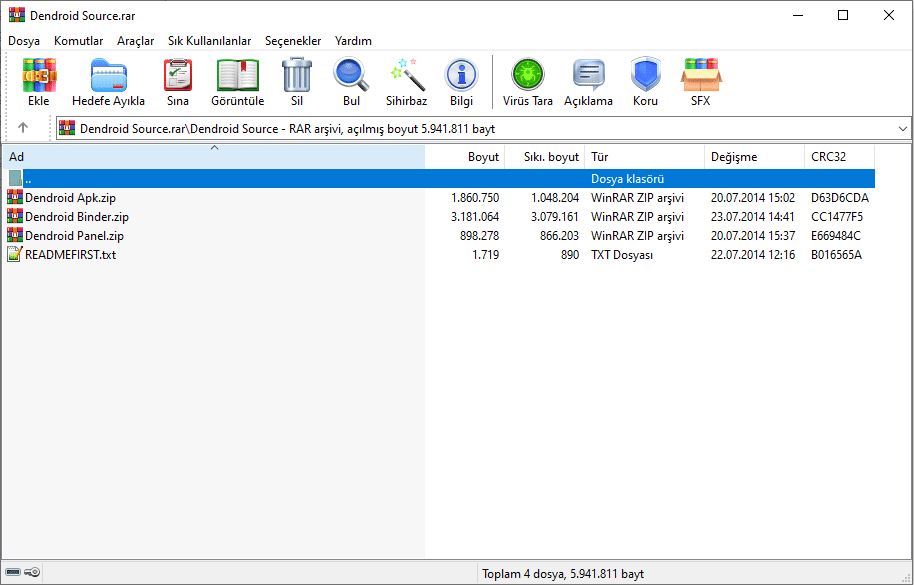914x585 pixels.
Task: Add an archive comment with Açıklama
Action: (x=588, y=82)
